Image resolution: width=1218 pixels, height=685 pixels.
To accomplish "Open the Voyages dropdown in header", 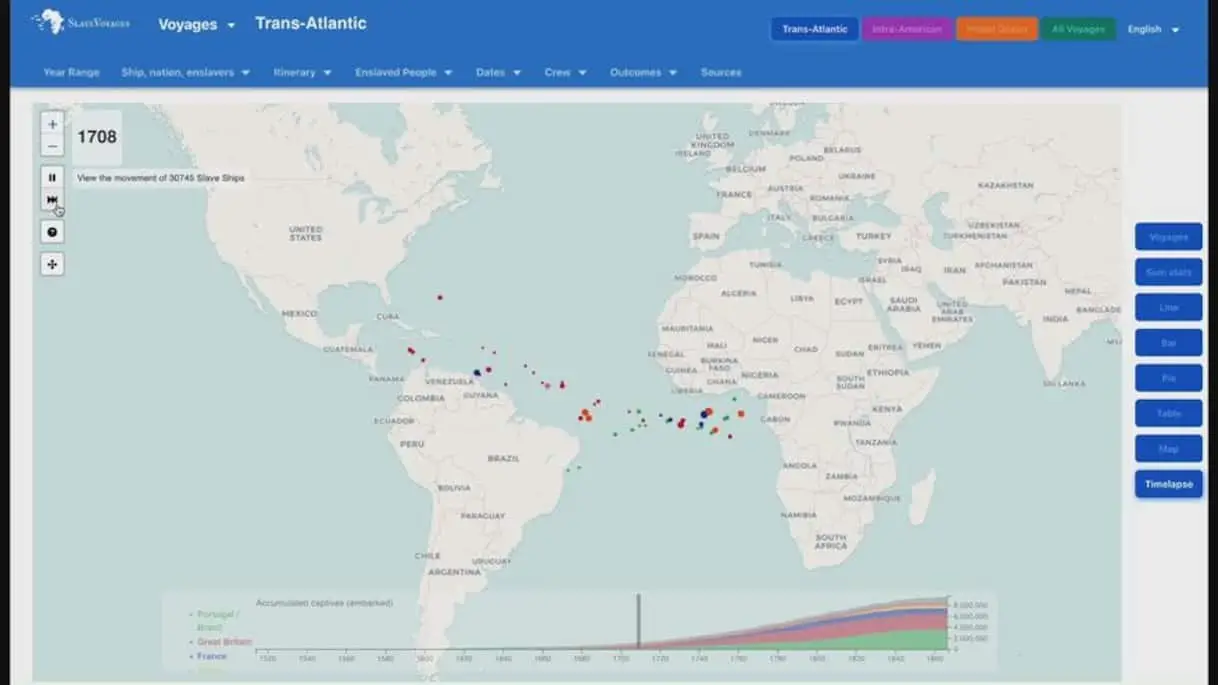I will (x=196, y=24).
